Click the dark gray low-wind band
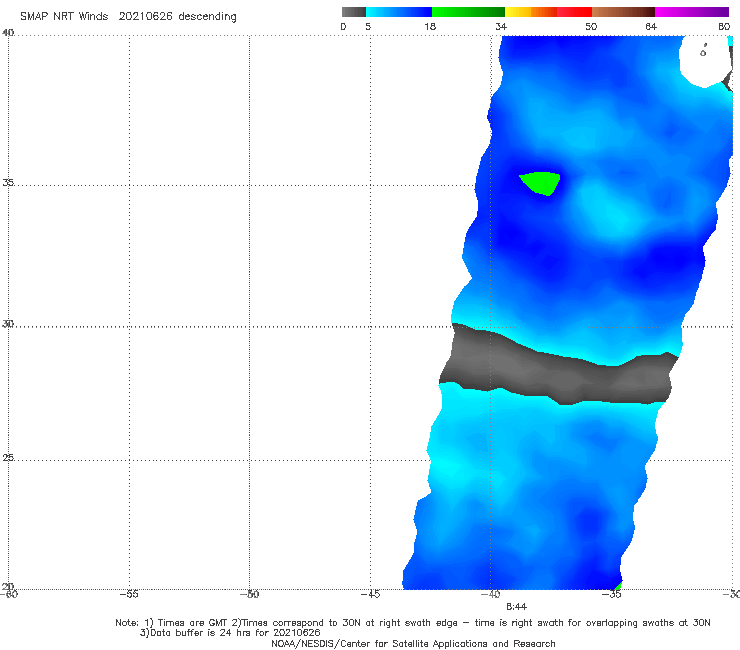 coord(557,366)
